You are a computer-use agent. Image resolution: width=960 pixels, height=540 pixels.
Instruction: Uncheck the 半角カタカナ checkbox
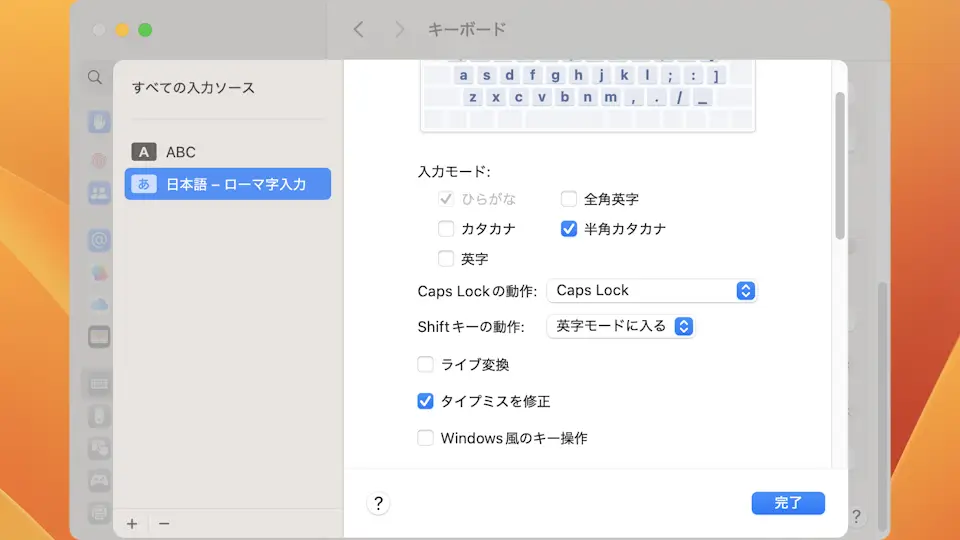[x=569, y=229]
